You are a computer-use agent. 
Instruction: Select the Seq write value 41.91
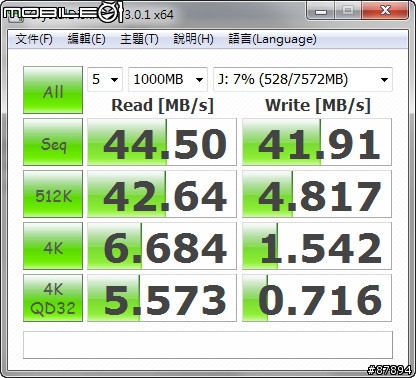tap(317, 142)
